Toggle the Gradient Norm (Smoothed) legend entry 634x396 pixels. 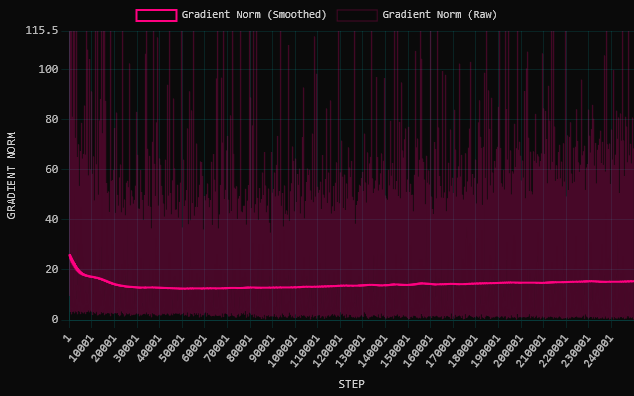click(x=231, y=15)
